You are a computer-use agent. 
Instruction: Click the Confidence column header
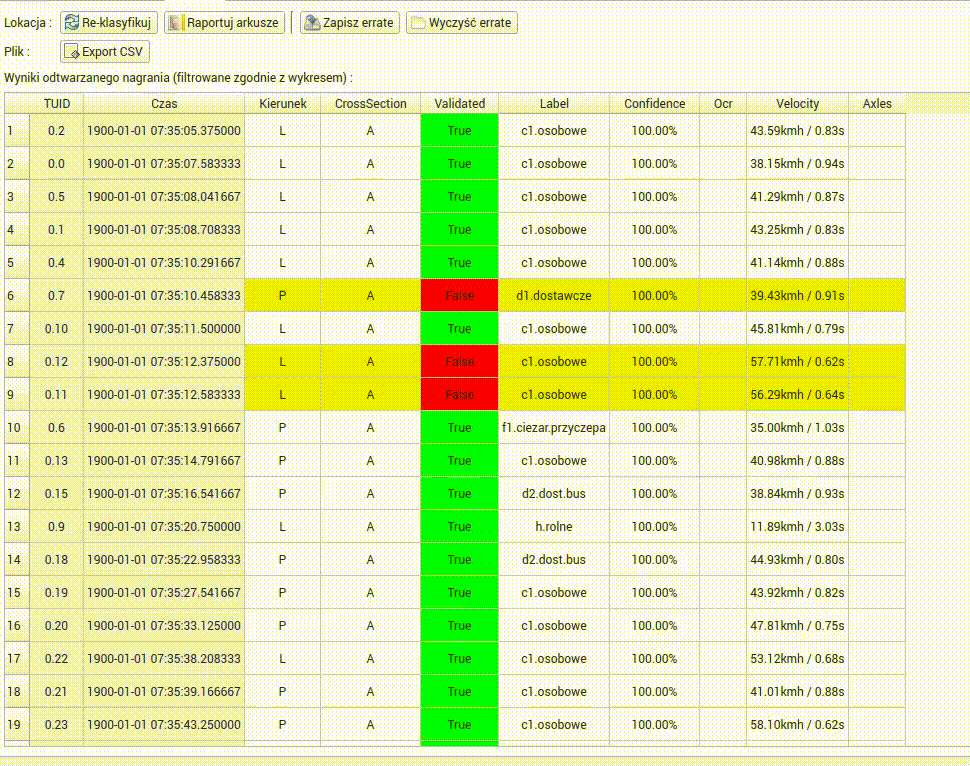[654, 104]
